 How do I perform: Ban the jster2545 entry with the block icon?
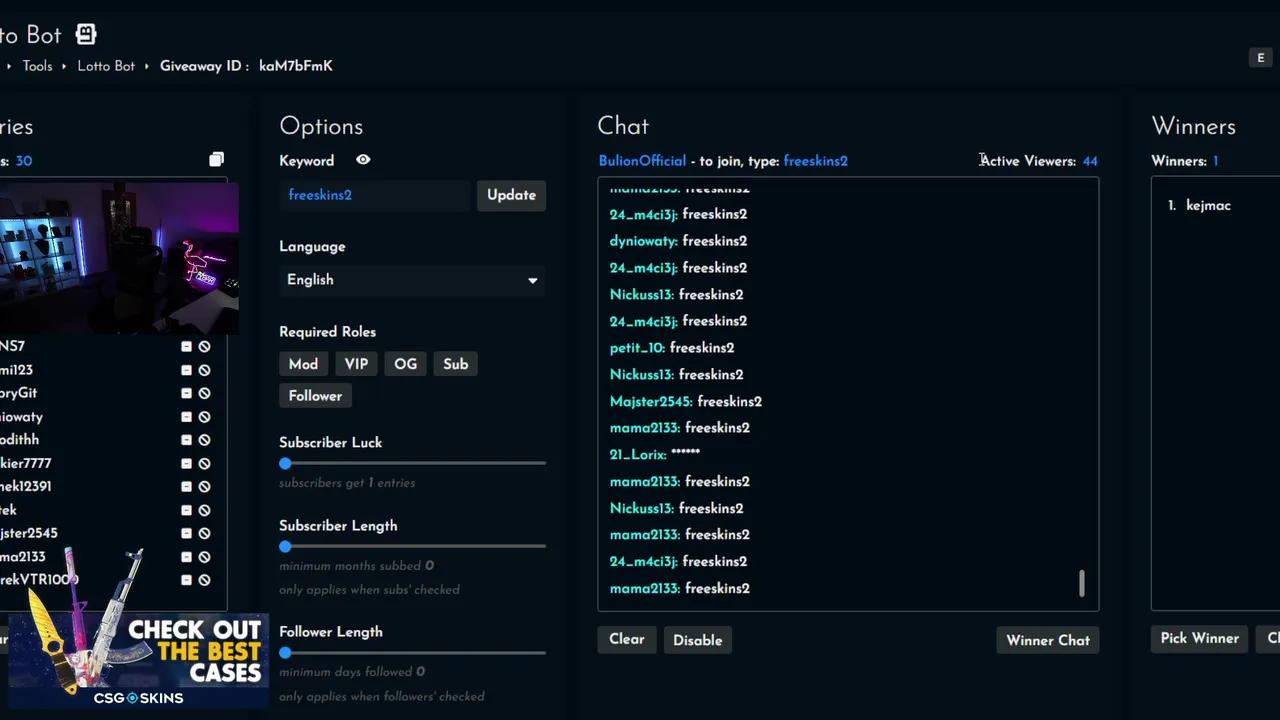tap(204, 533)
